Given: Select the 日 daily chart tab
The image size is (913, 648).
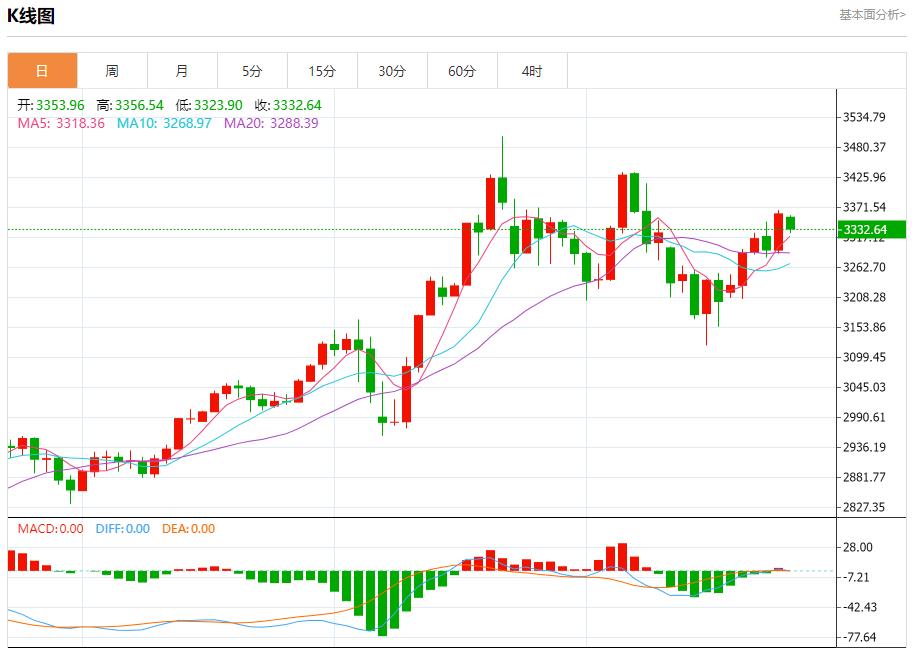Looking at the screenshot, I should coord(42,71).
